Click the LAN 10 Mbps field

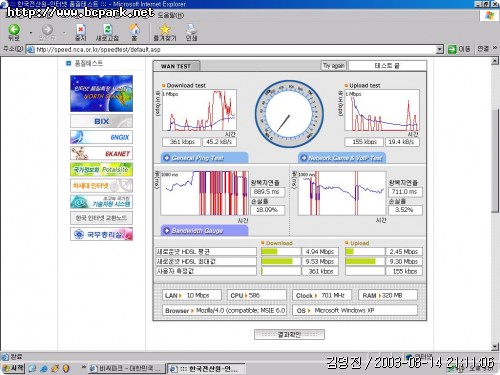click(192, 295)
